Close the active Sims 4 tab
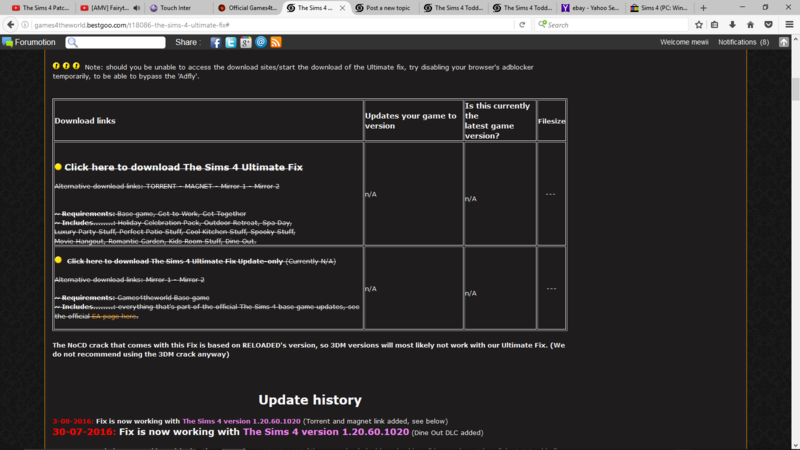Image resolution: width=800 pixels, height=450 pixels. [342, 8]
